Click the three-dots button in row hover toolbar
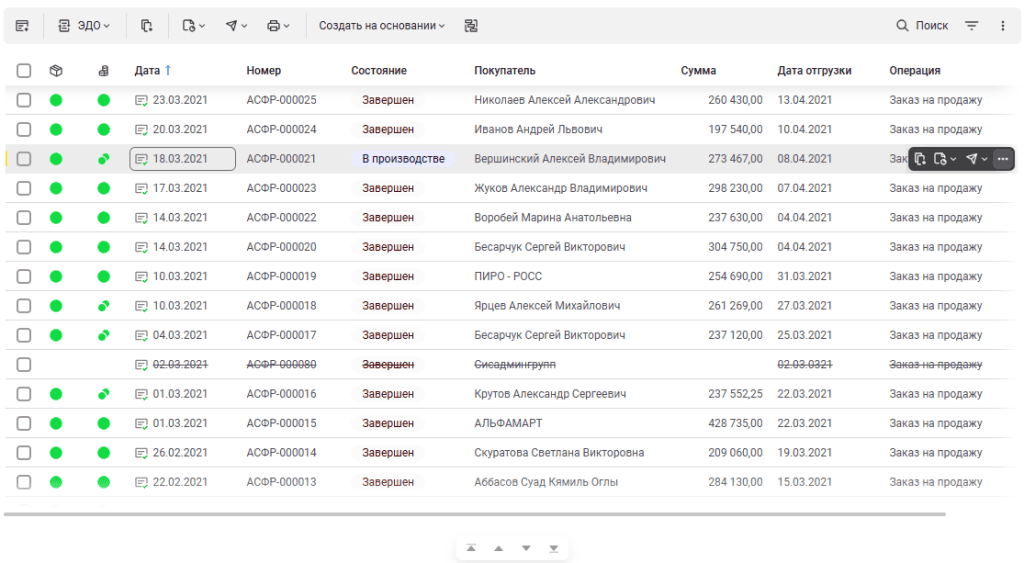This screenshot has height=563, width=1024. pos(1003,159)
